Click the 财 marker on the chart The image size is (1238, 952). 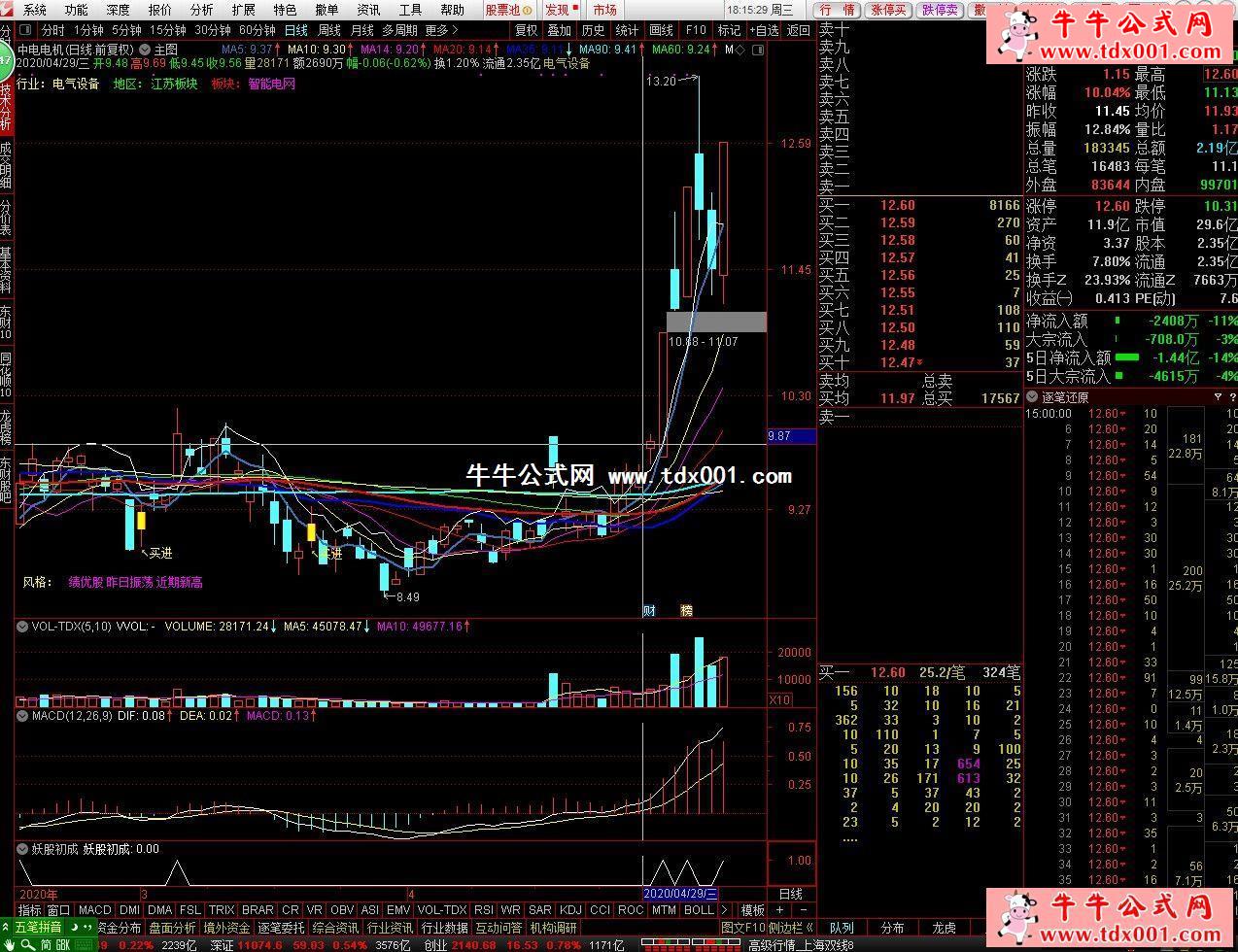(650, 610)
